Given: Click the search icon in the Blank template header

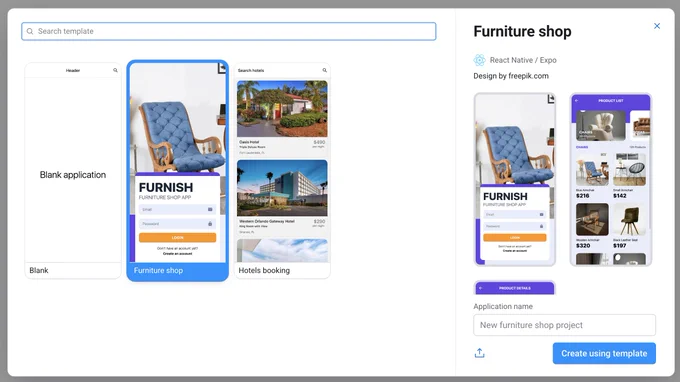Looking at the screenshot, I should [115, 70].
